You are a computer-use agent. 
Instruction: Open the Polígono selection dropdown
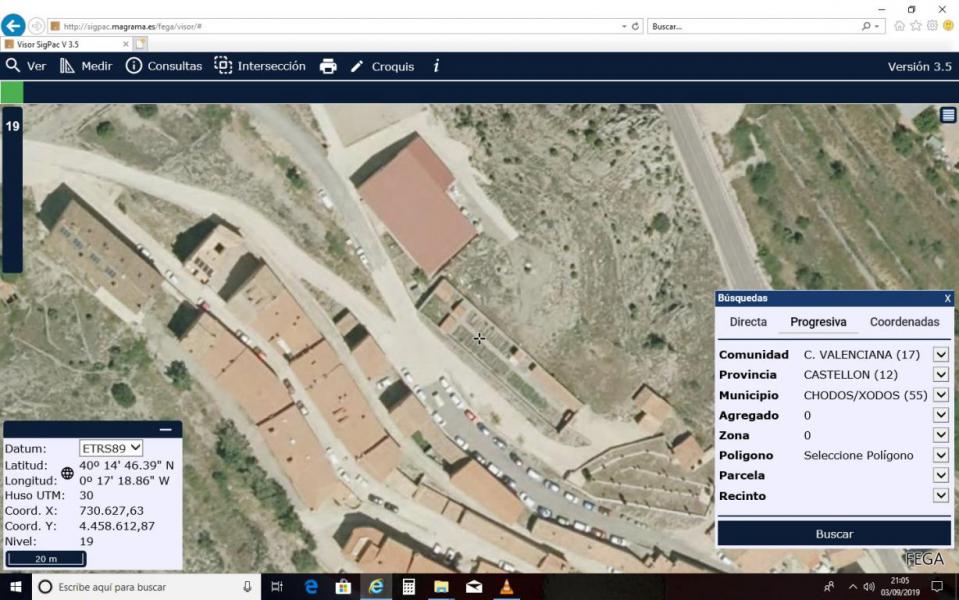coord(940,455)
